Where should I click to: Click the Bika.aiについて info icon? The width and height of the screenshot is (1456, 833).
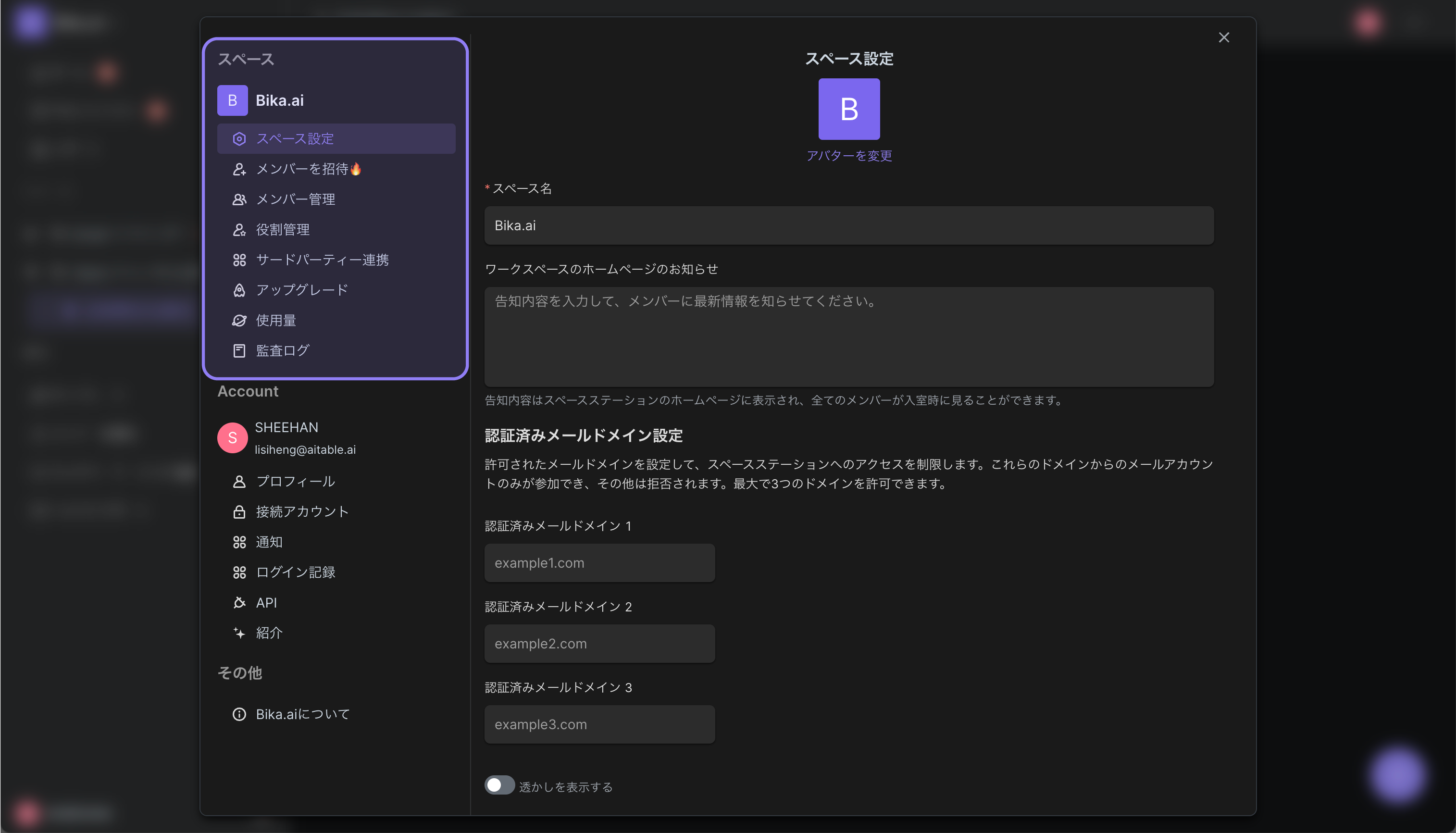pyautogui.click(x=239, y=715)
